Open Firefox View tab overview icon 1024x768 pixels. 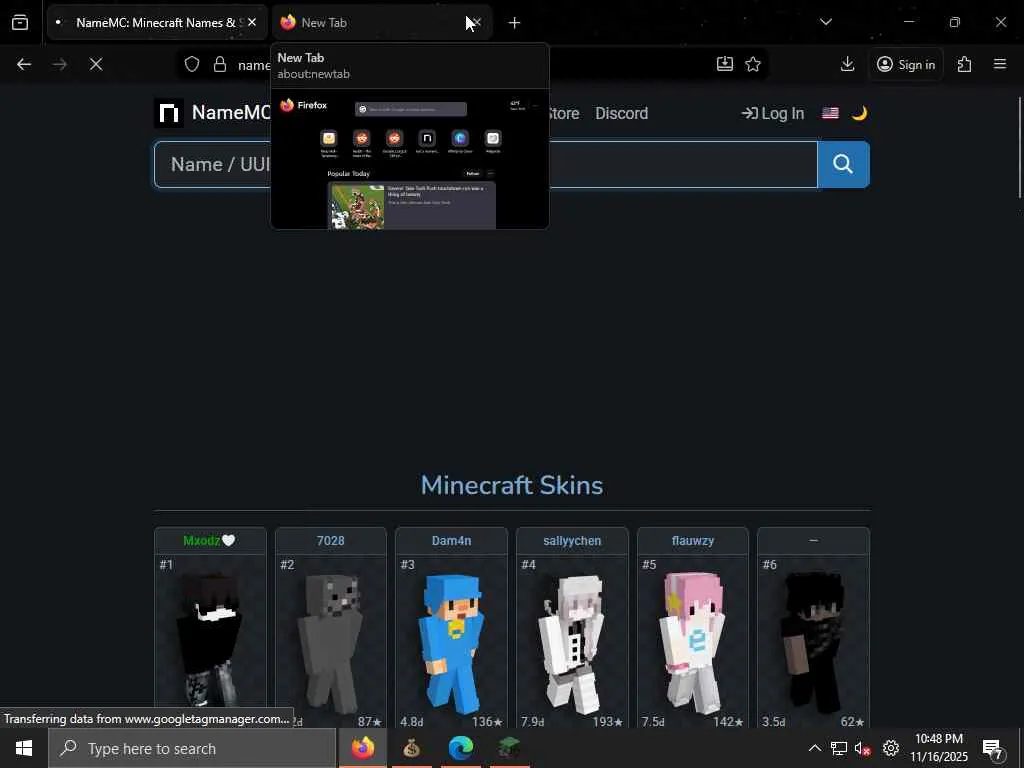(x=20, y=23)
